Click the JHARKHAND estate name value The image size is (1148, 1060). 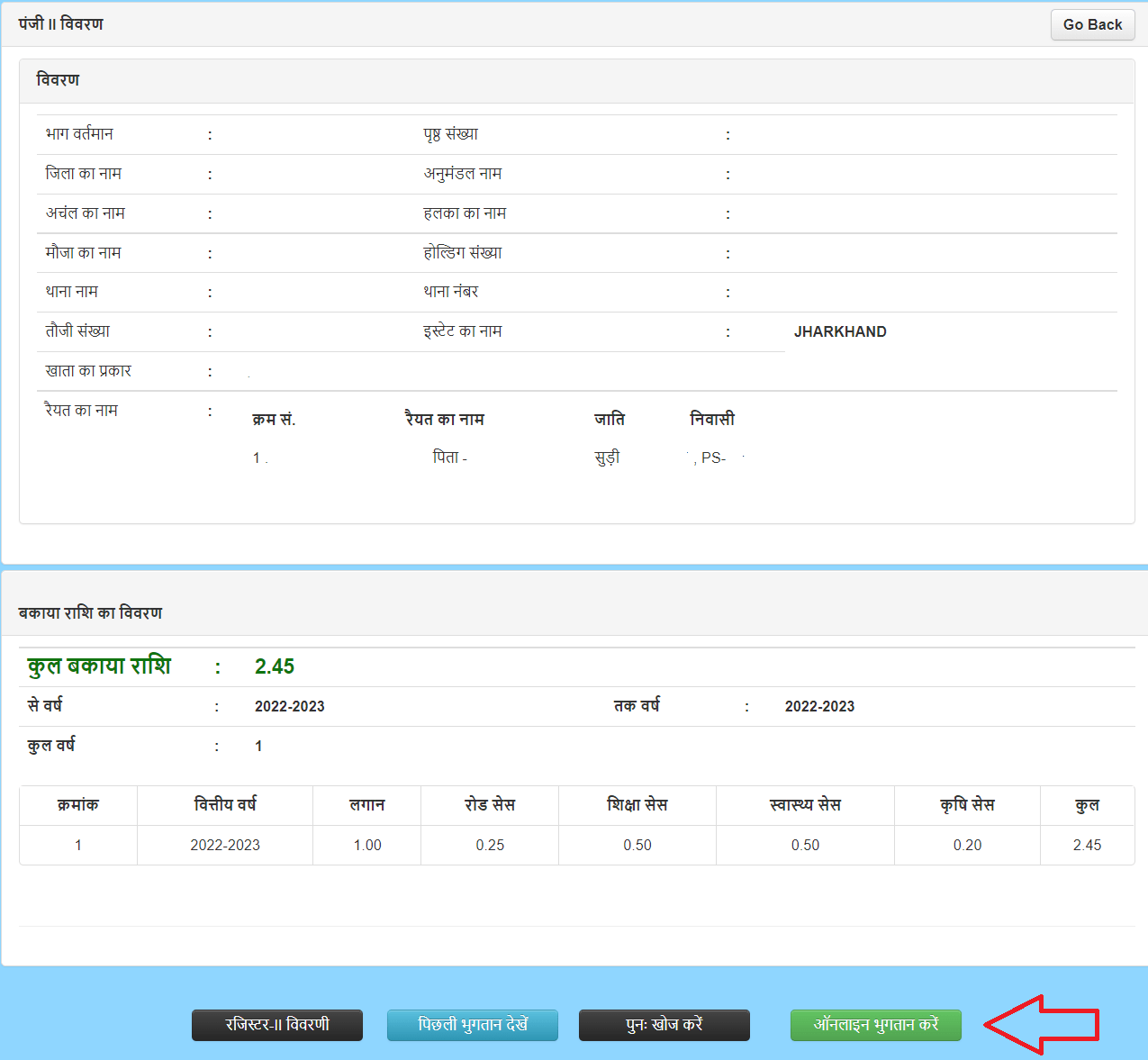tap(840, 331)
